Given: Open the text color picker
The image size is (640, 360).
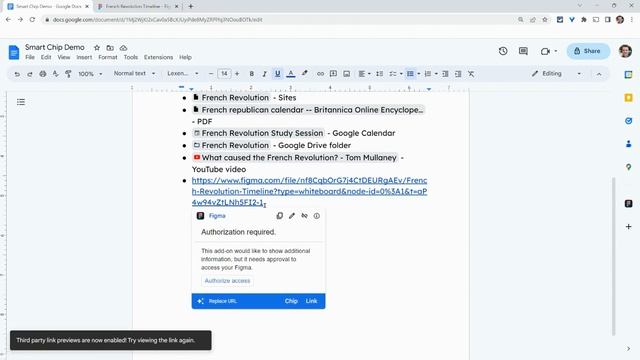Looking at the screenshot, I should 291,74.
